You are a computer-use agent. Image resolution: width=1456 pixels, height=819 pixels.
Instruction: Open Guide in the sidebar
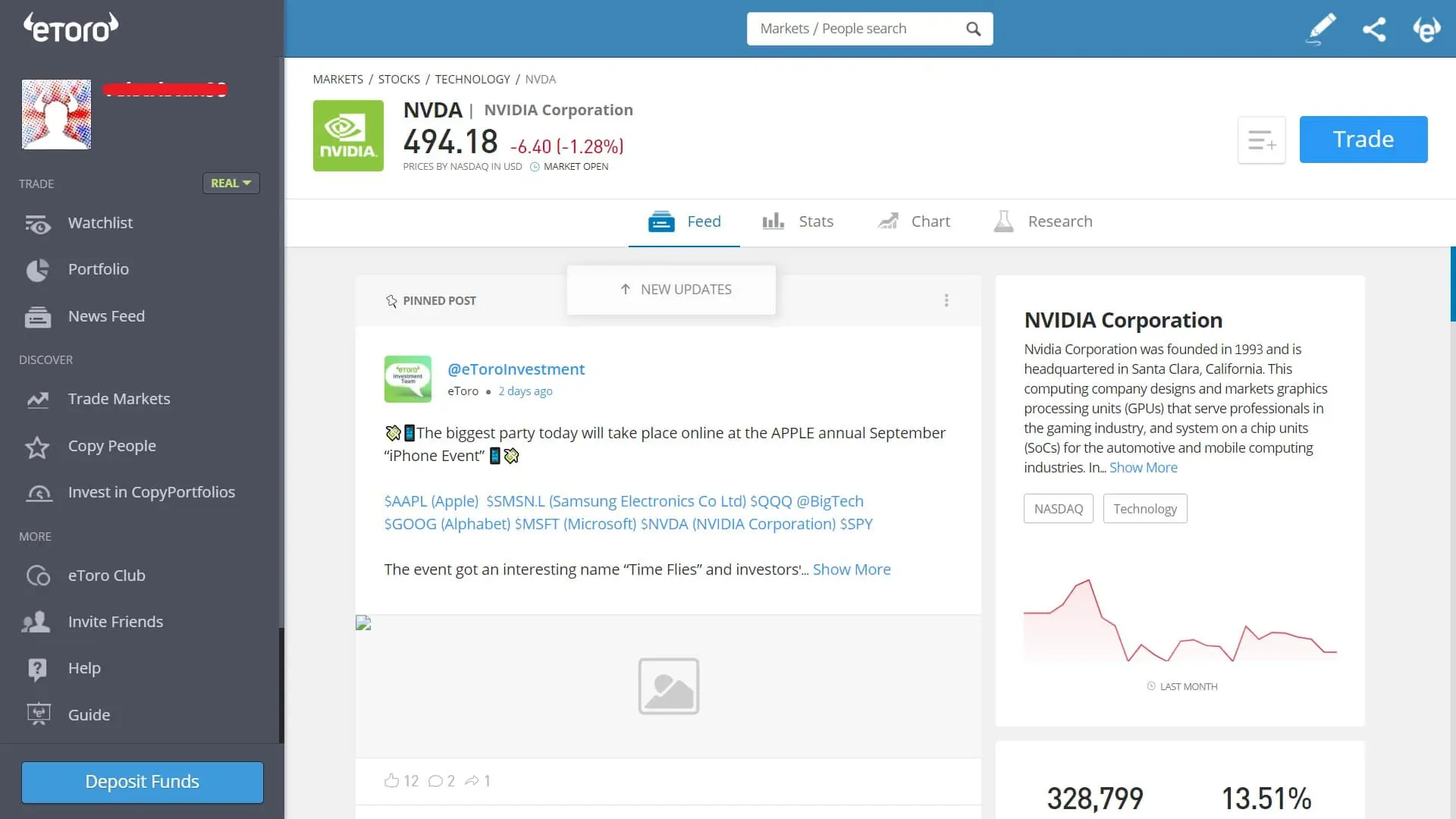[x=89, y=715]
